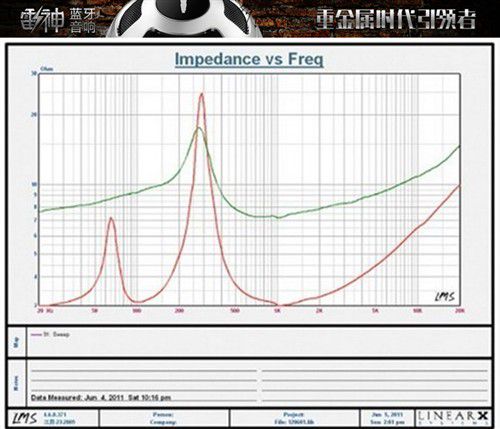Click the 1K frequency axis label

277,311
